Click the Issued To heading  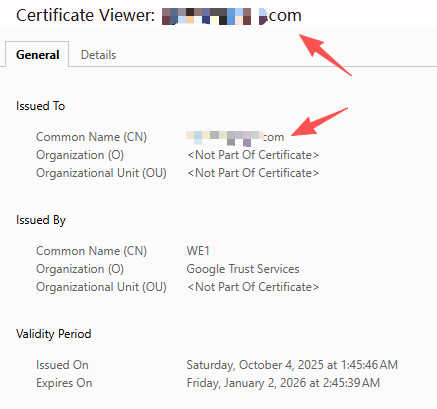(x=40, y=106)
